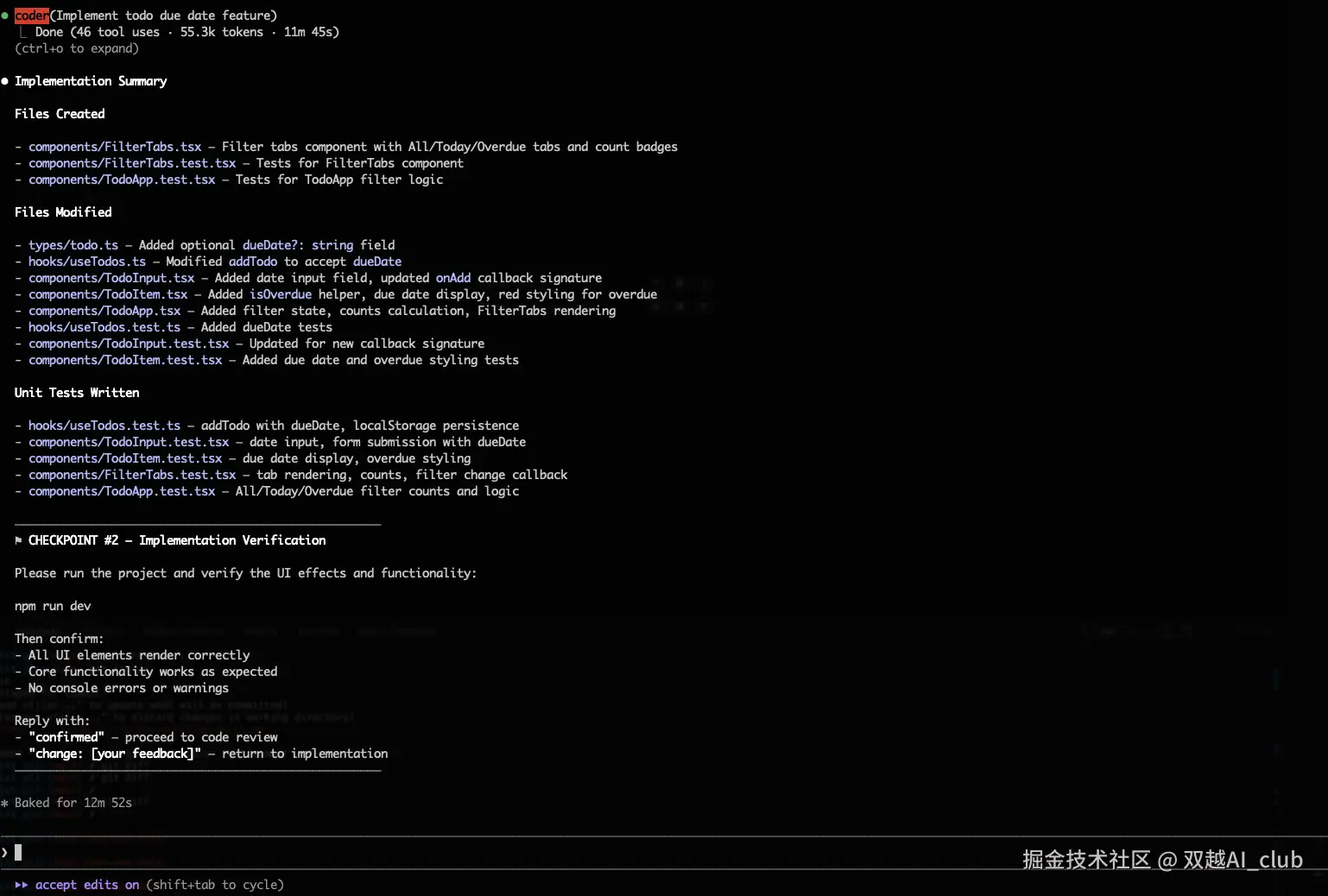Click the 'dueDate?: string' code snippet
The height and width of the screenshot is (896, 1328).
coord(298,245)
